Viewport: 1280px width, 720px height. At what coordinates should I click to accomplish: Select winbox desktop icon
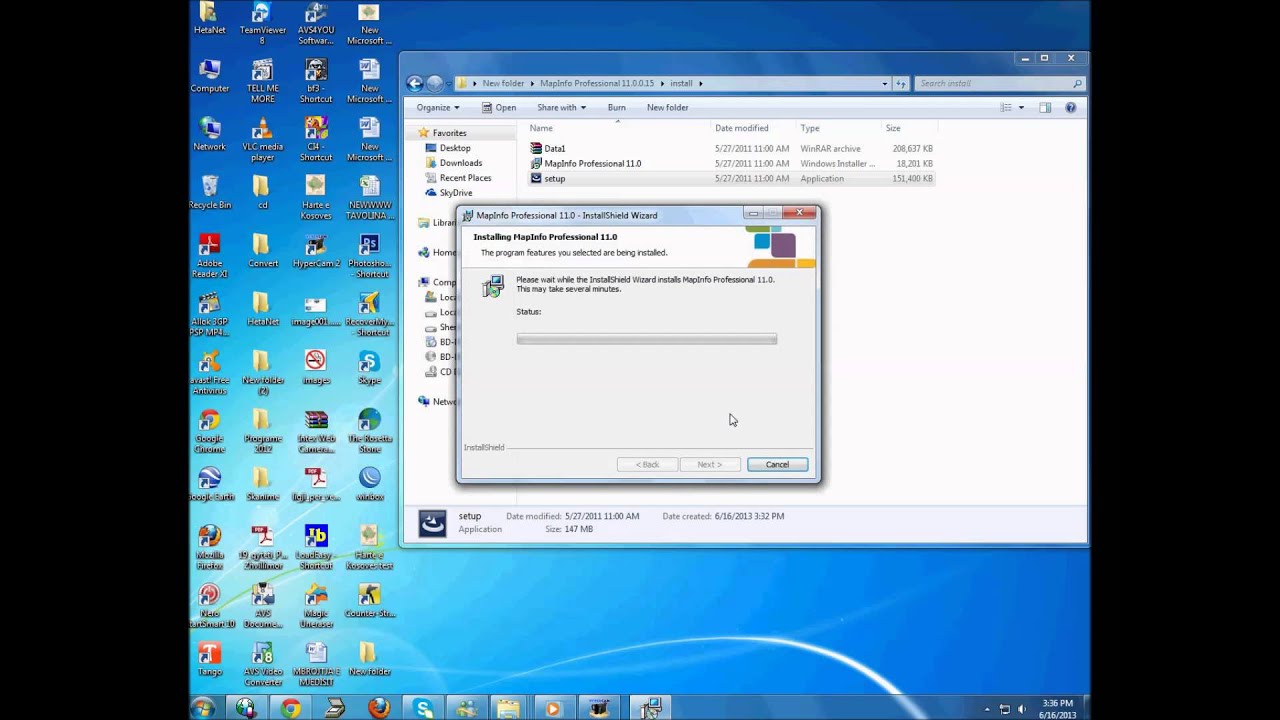tap(369, 484)
